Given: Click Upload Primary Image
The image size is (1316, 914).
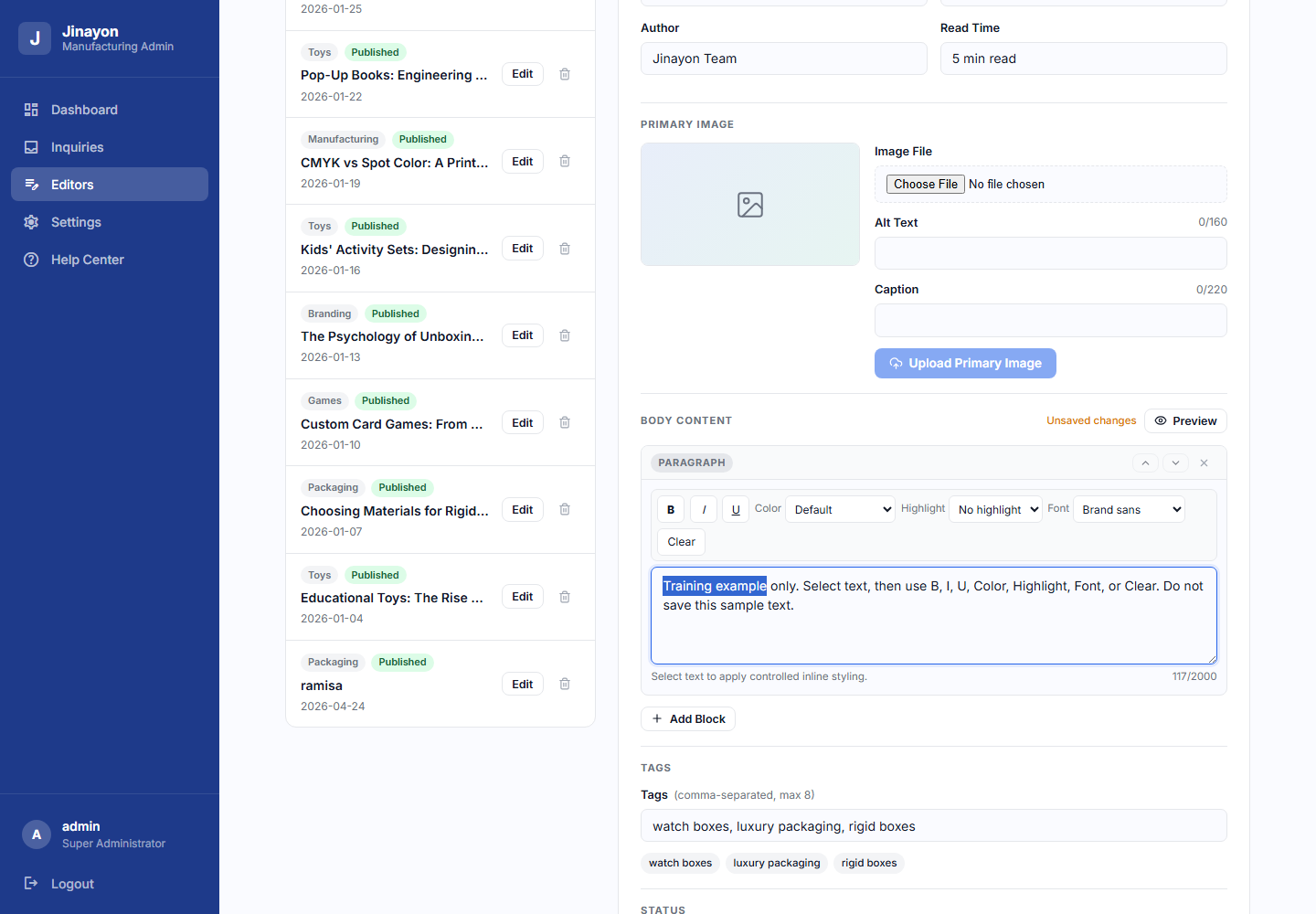Looking at the screenshot, I should pyautogui.click(x=965, y=363).
